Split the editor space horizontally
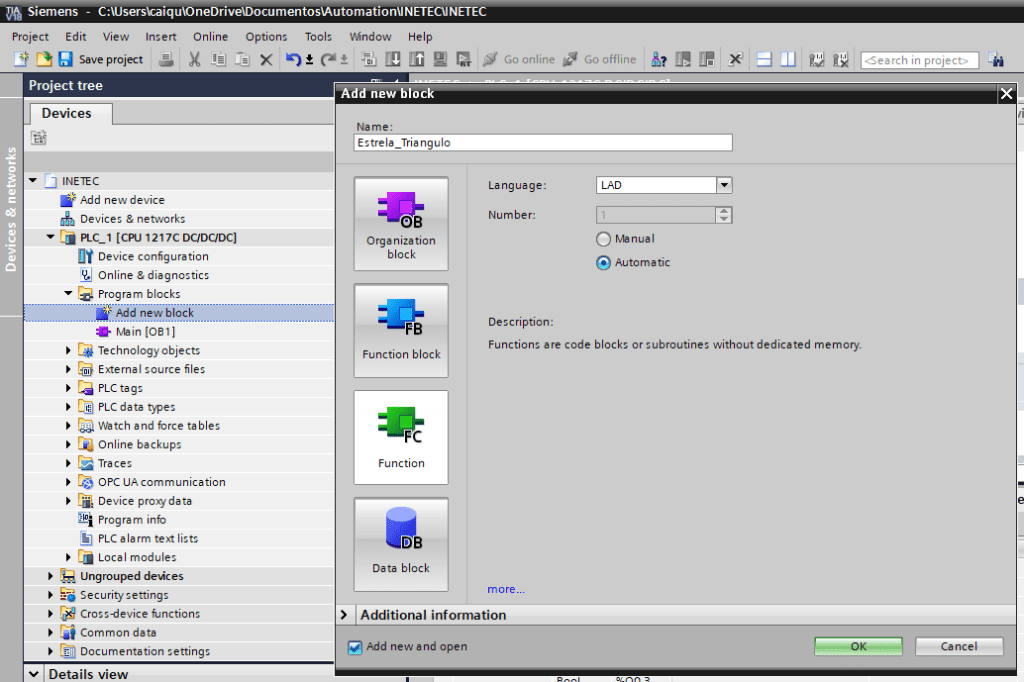The image size is (1024, 682). [x=764, y=59]
